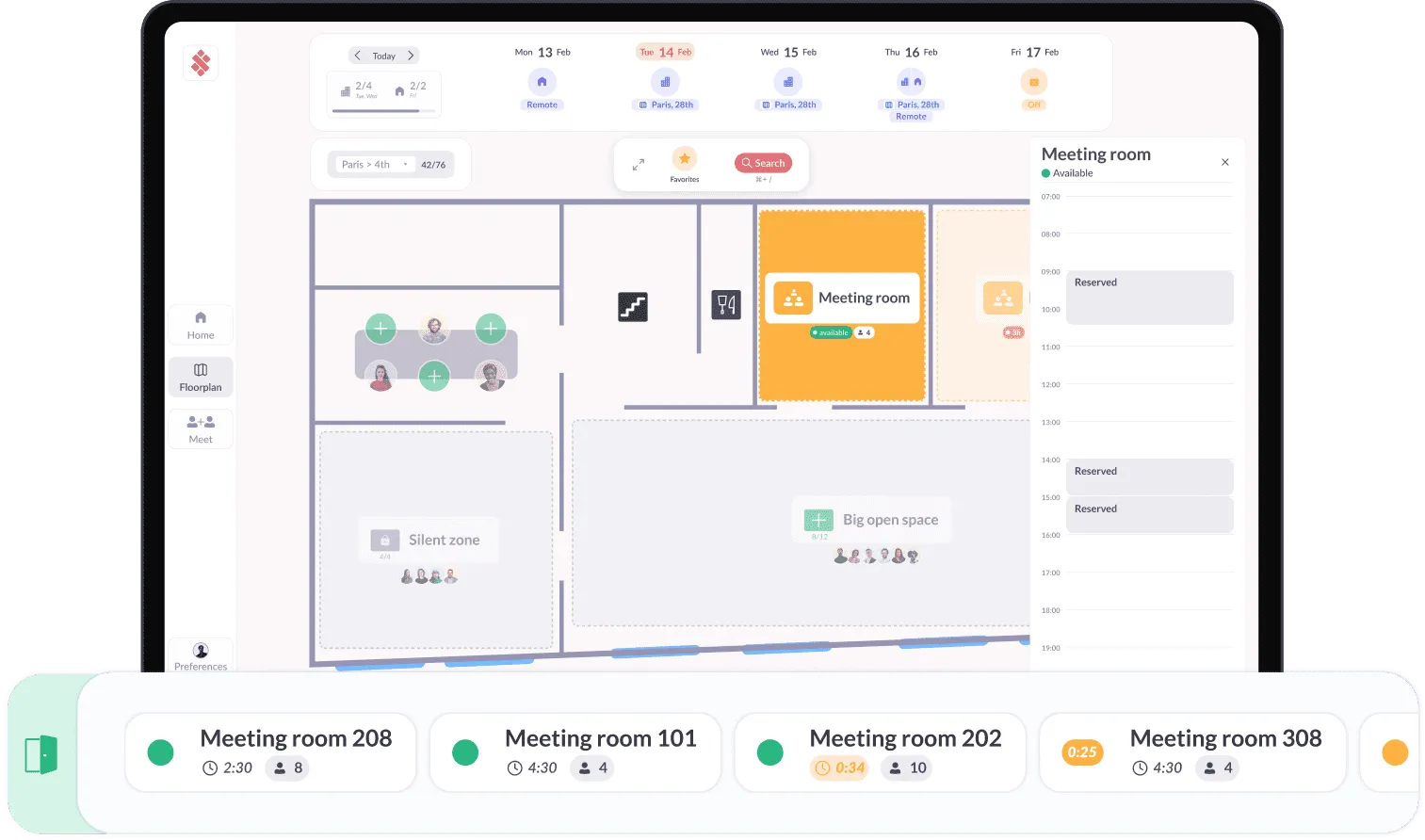Go to the previous week with left chevron

point(358,56)
